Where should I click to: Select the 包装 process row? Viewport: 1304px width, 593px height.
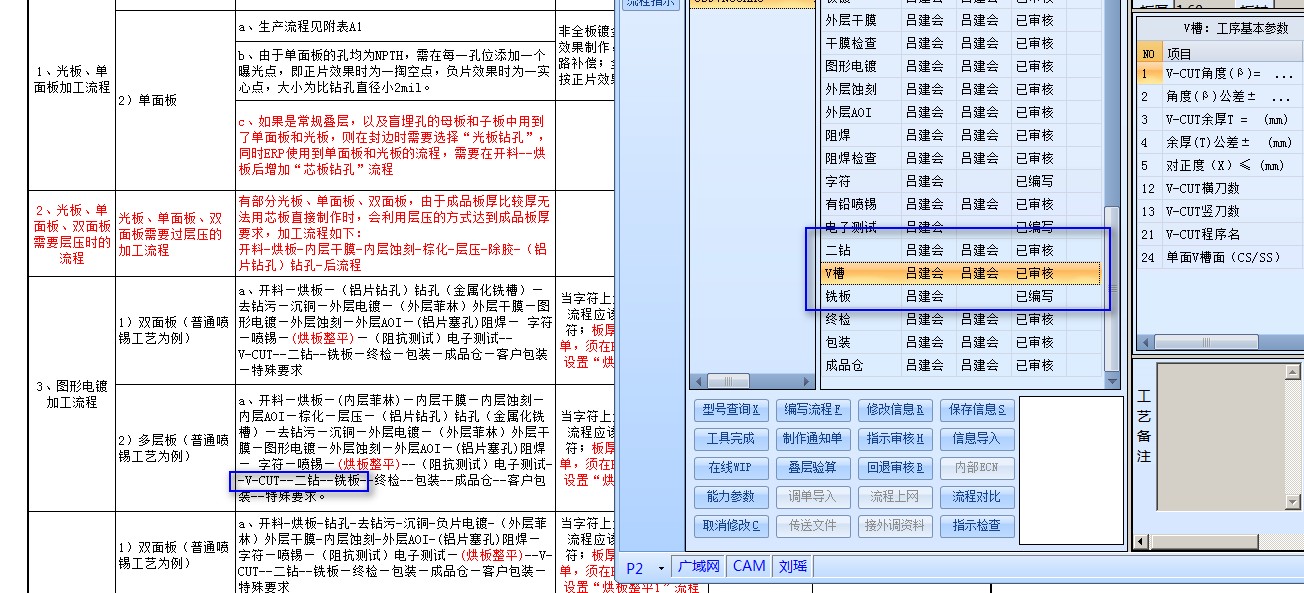click(961, 342)
